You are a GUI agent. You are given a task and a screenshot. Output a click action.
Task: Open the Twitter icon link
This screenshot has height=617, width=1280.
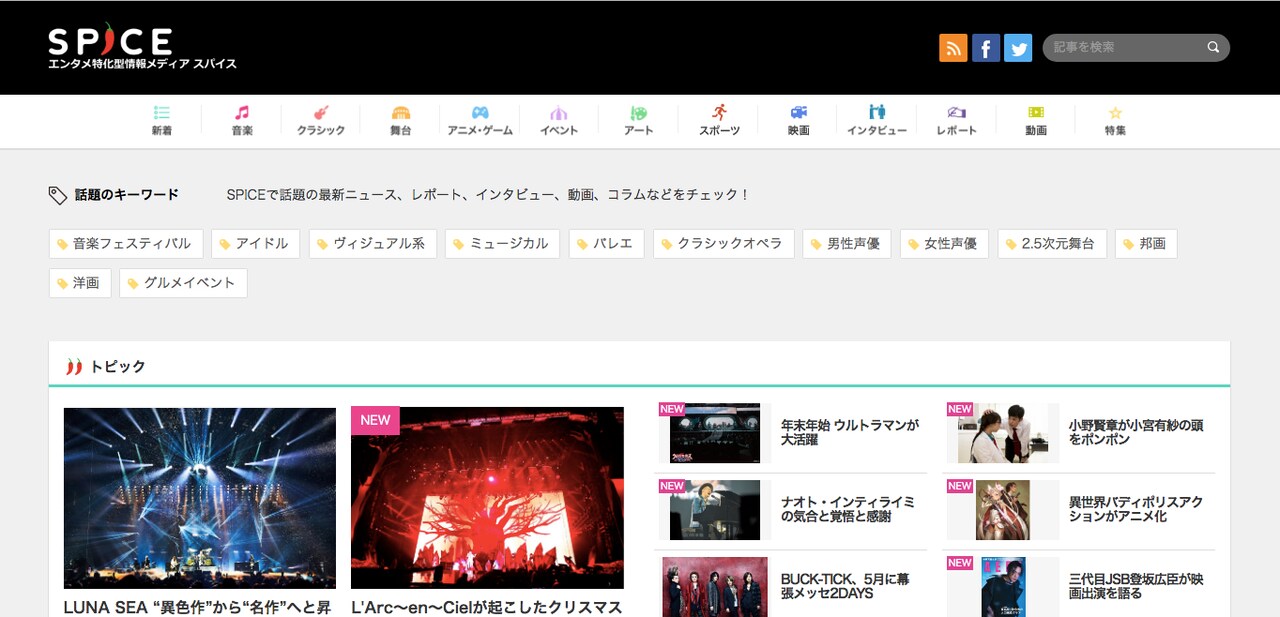pos(1018,48)
